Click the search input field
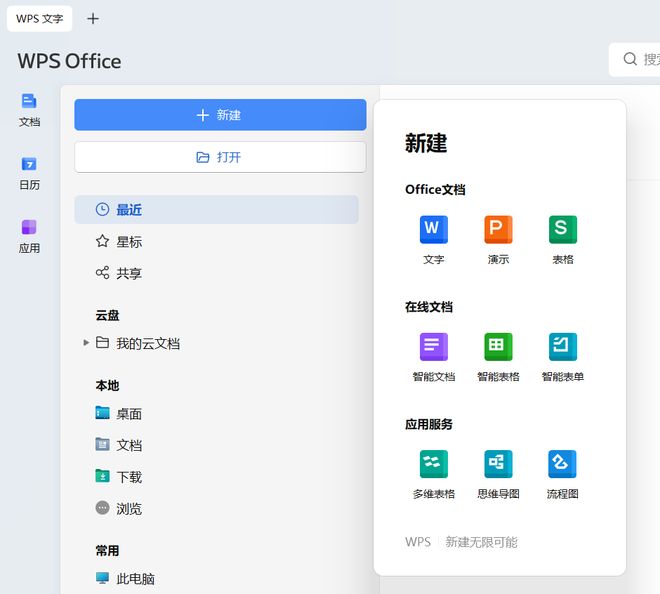 click(x=634, y=59)
